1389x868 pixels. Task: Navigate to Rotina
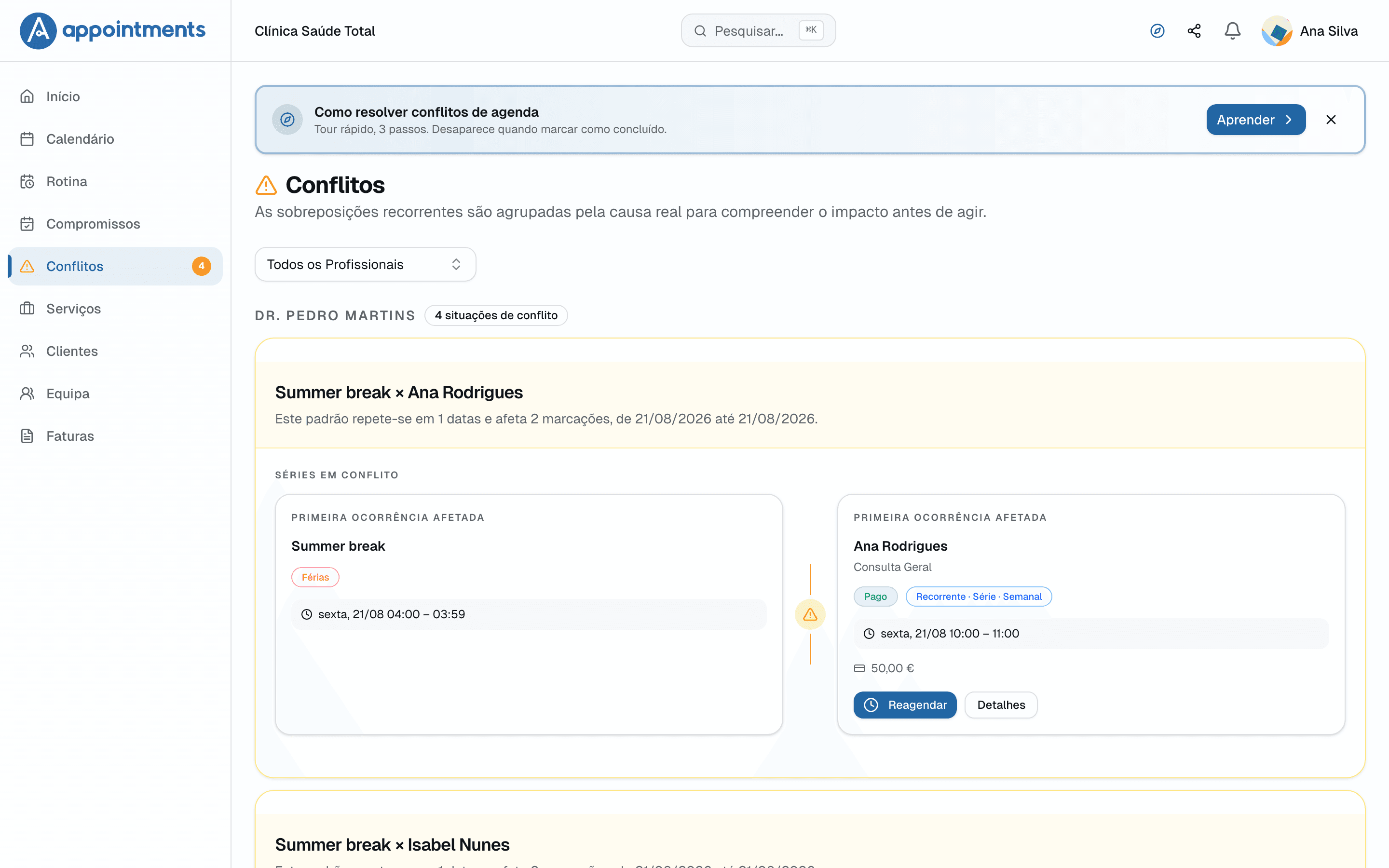[115, 181]
